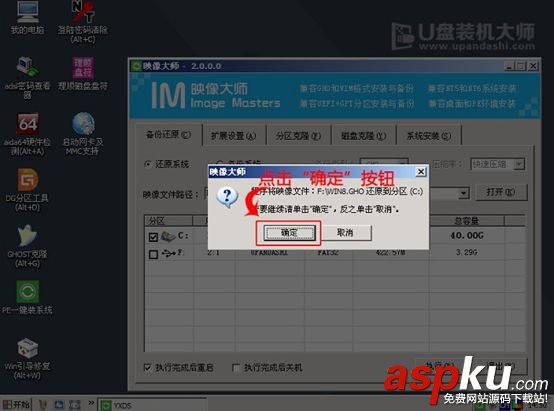The width and height of the screenshot is (554, 411).
Task: Toggle the C: partition checkbox
Action: (153, 237)
